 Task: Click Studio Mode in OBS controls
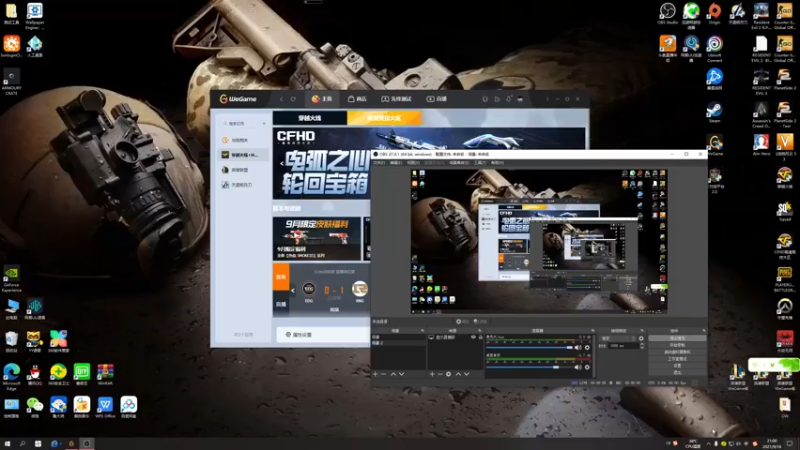[x=677, y=359]
